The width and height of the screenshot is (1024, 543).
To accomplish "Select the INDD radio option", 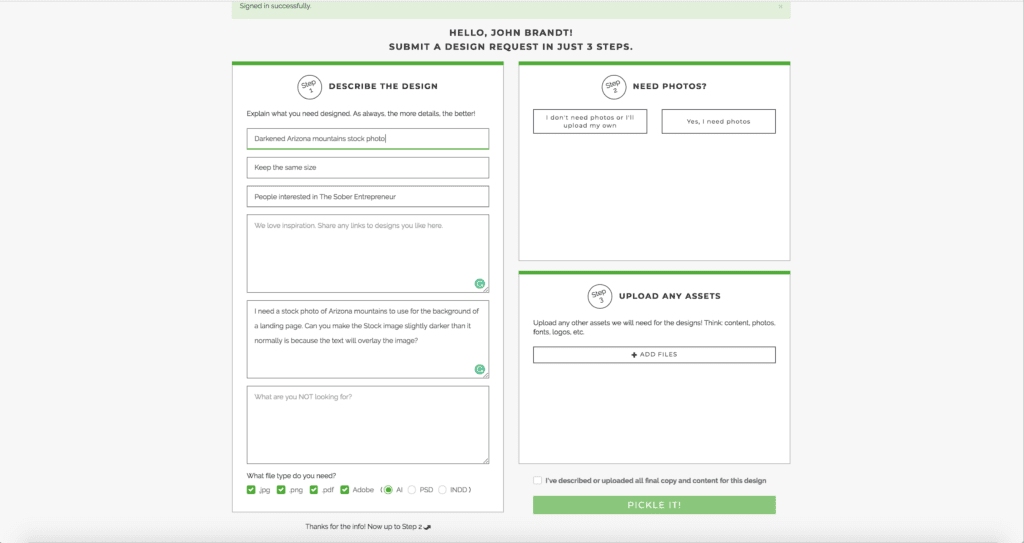I will (442, 489).
